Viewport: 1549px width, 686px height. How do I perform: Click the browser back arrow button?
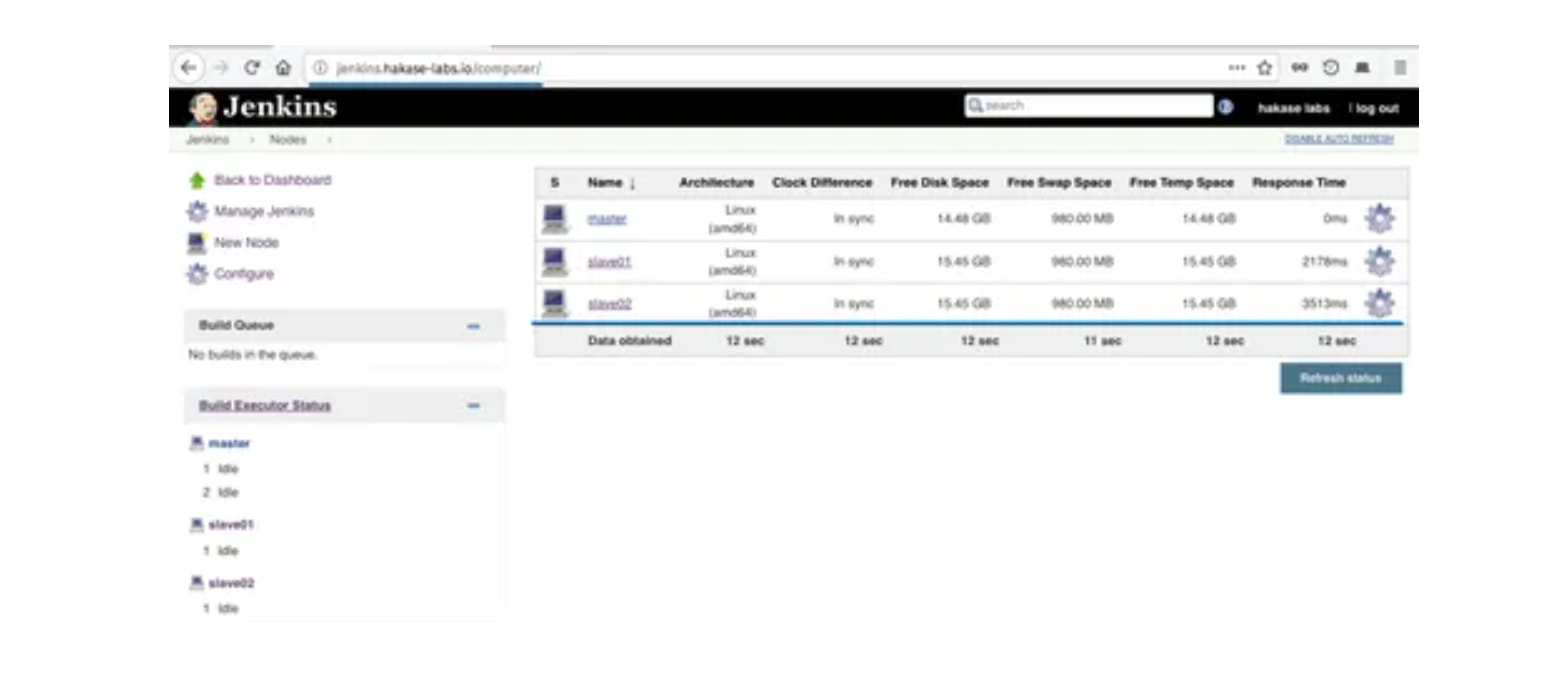188,68
